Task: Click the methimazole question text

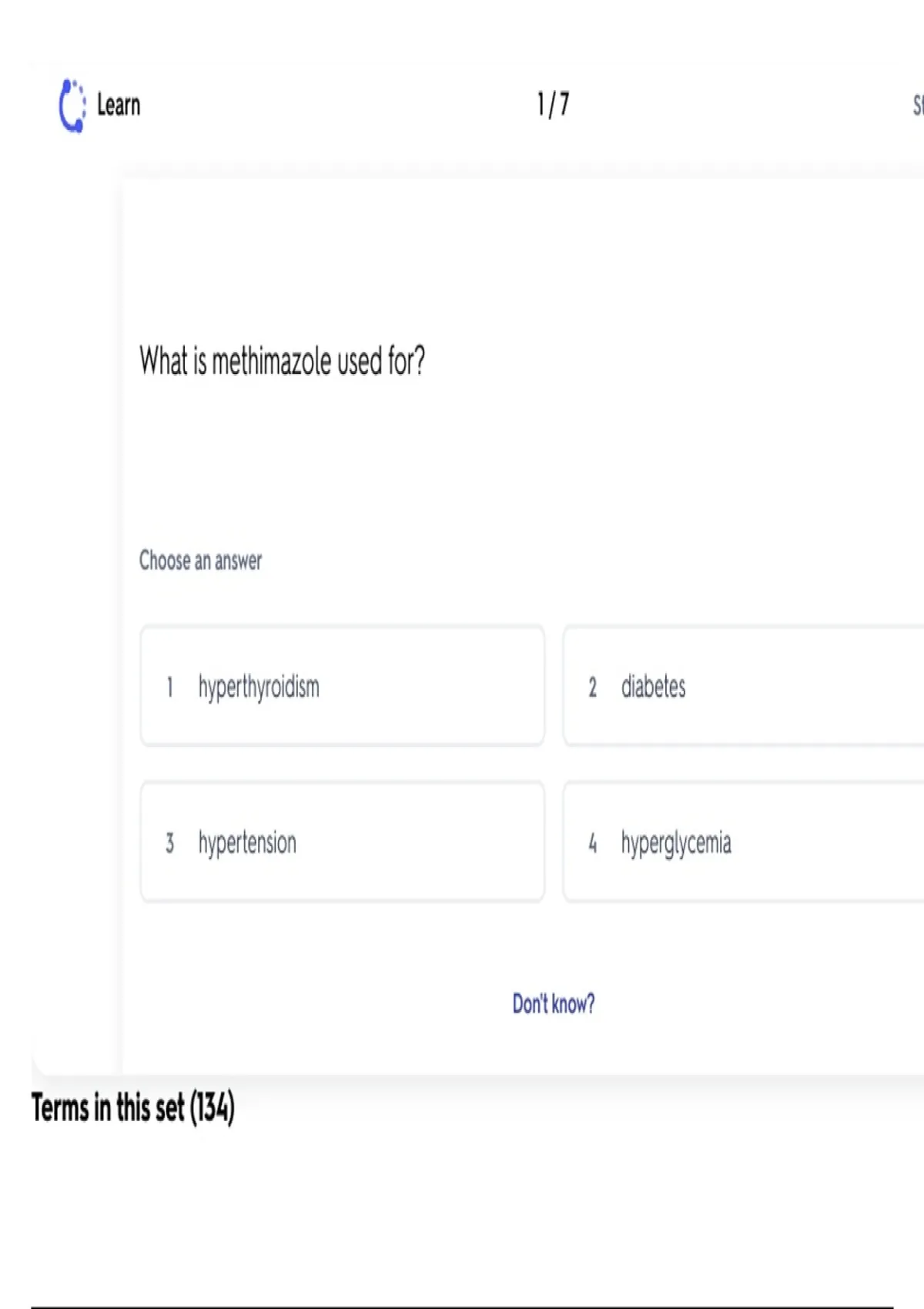Action: click(x=282, y=361)
